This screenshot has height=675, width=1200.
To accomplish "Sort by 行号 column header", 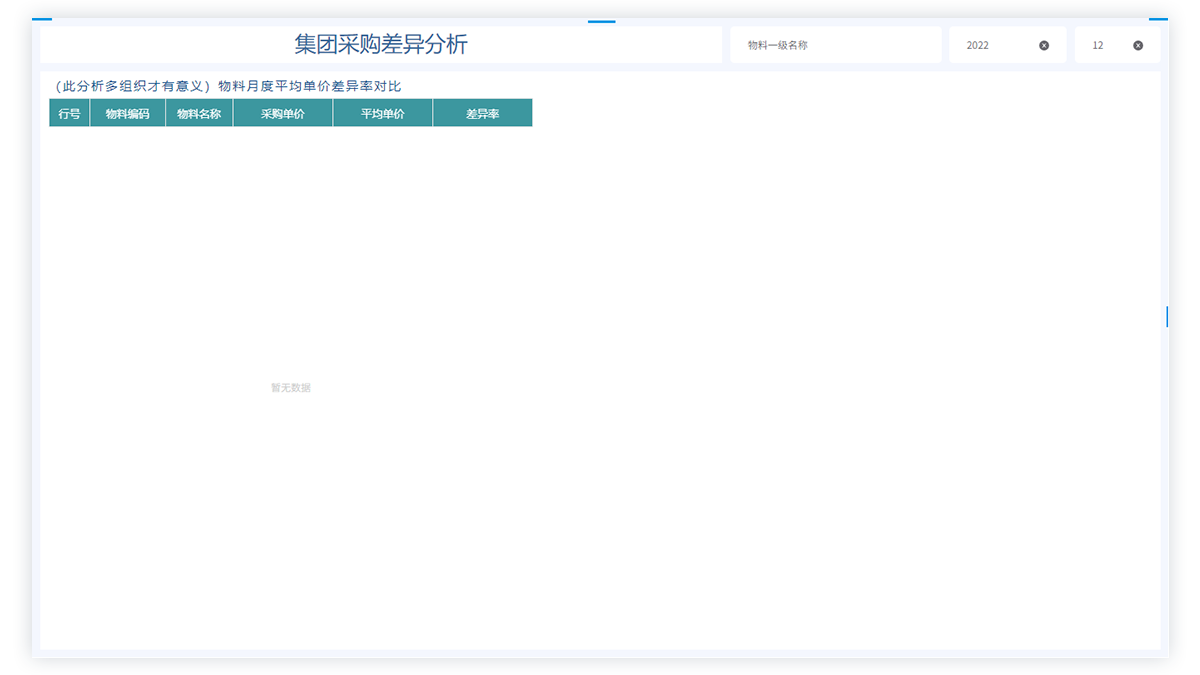I will point(69,113).
